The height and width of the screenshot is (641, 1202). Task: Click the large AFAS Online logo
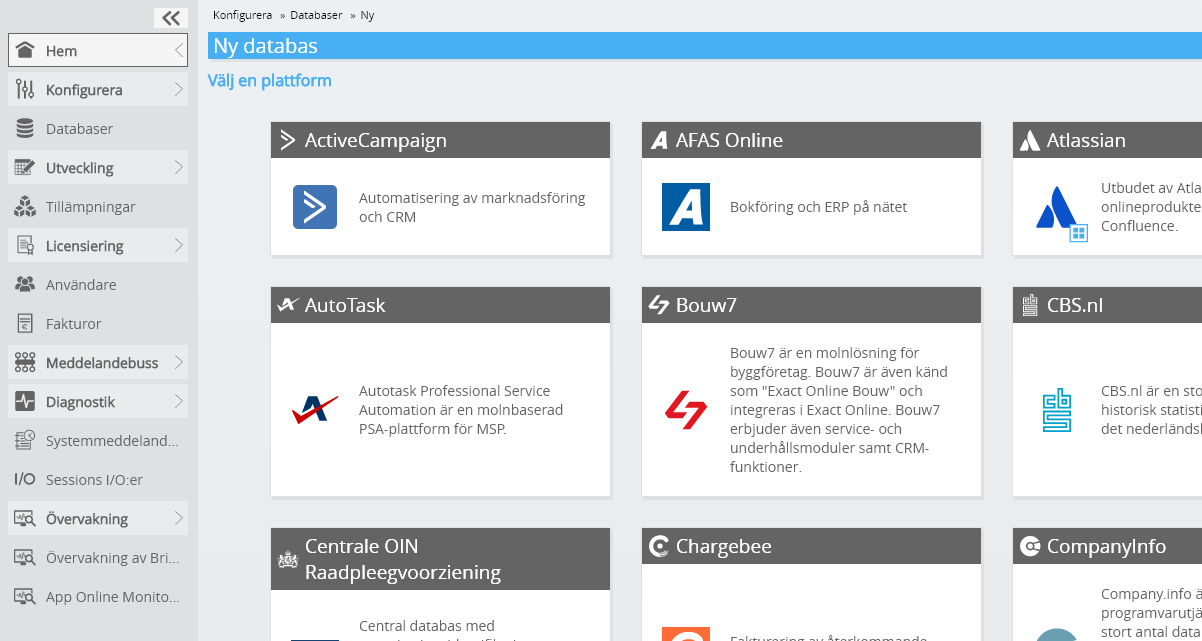tap(686, 207)
